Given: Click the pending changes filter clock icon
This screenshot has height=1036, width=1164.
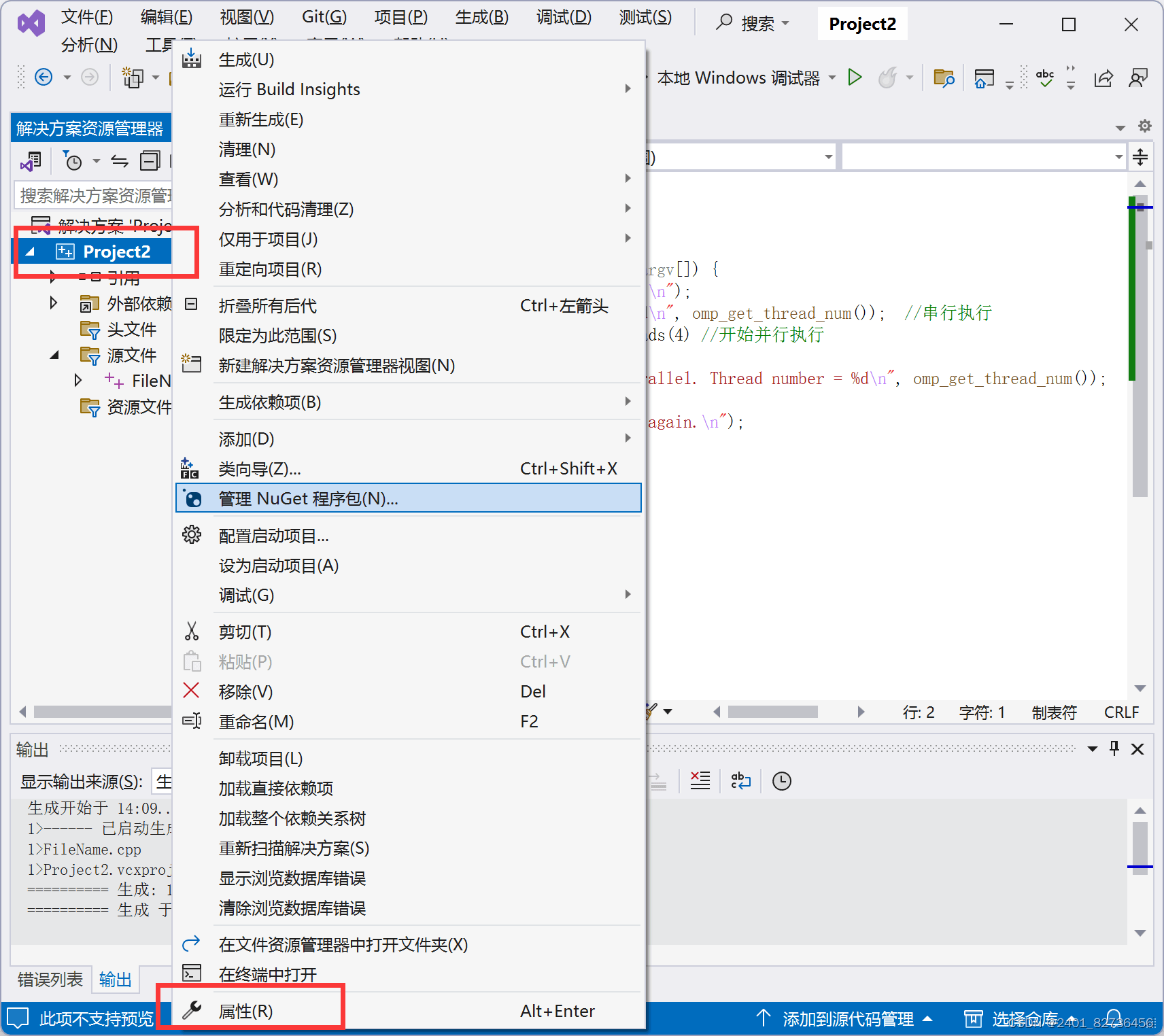Looking at the screenshot, I should pos(72,161).
